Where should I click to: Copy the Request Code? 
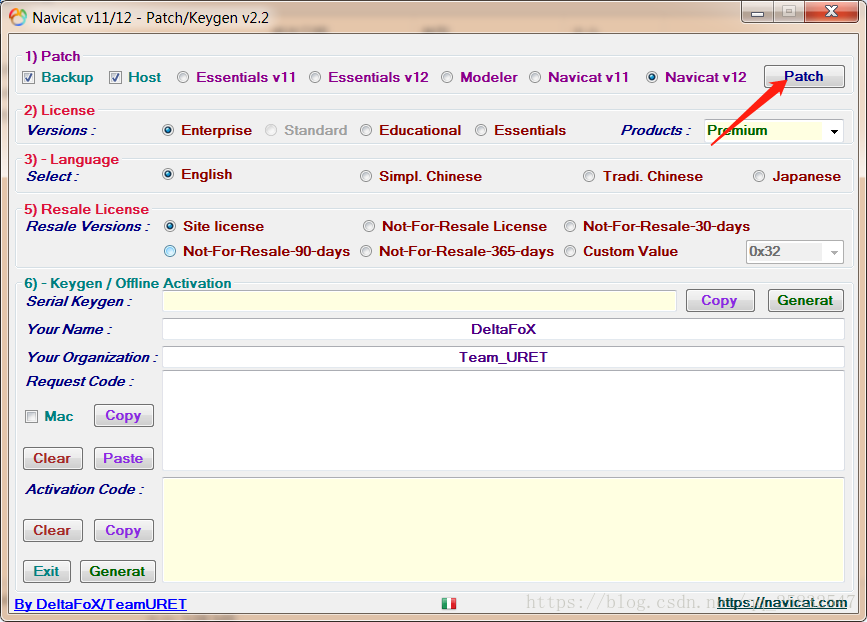click(x=124, y=416)
